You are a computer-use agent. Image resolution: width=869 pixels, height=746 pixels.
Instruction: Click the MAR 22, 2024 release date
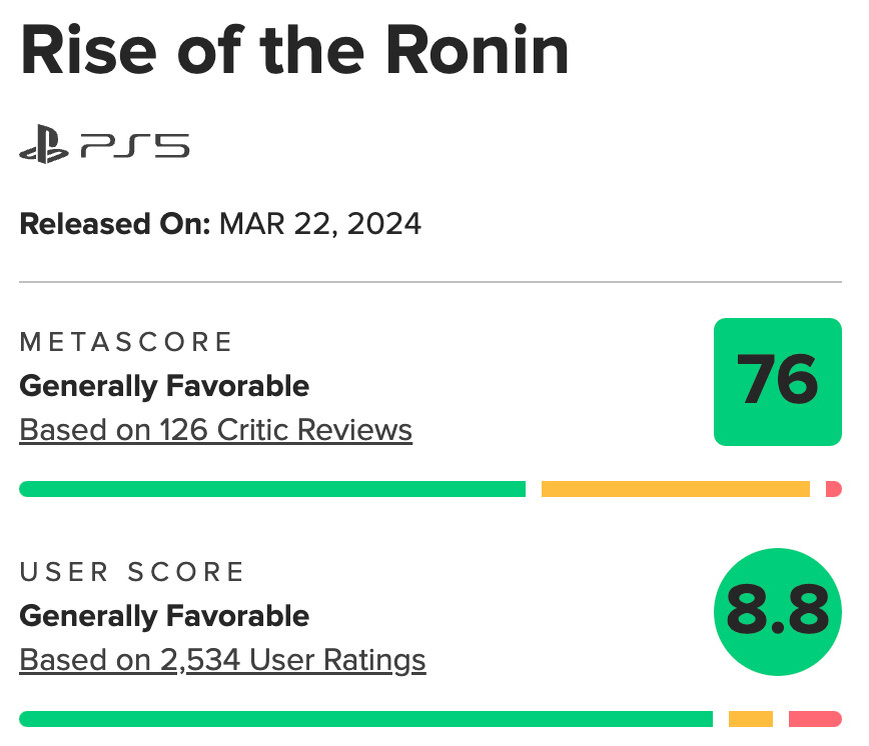pyautogui.click(x=320, y=223)
